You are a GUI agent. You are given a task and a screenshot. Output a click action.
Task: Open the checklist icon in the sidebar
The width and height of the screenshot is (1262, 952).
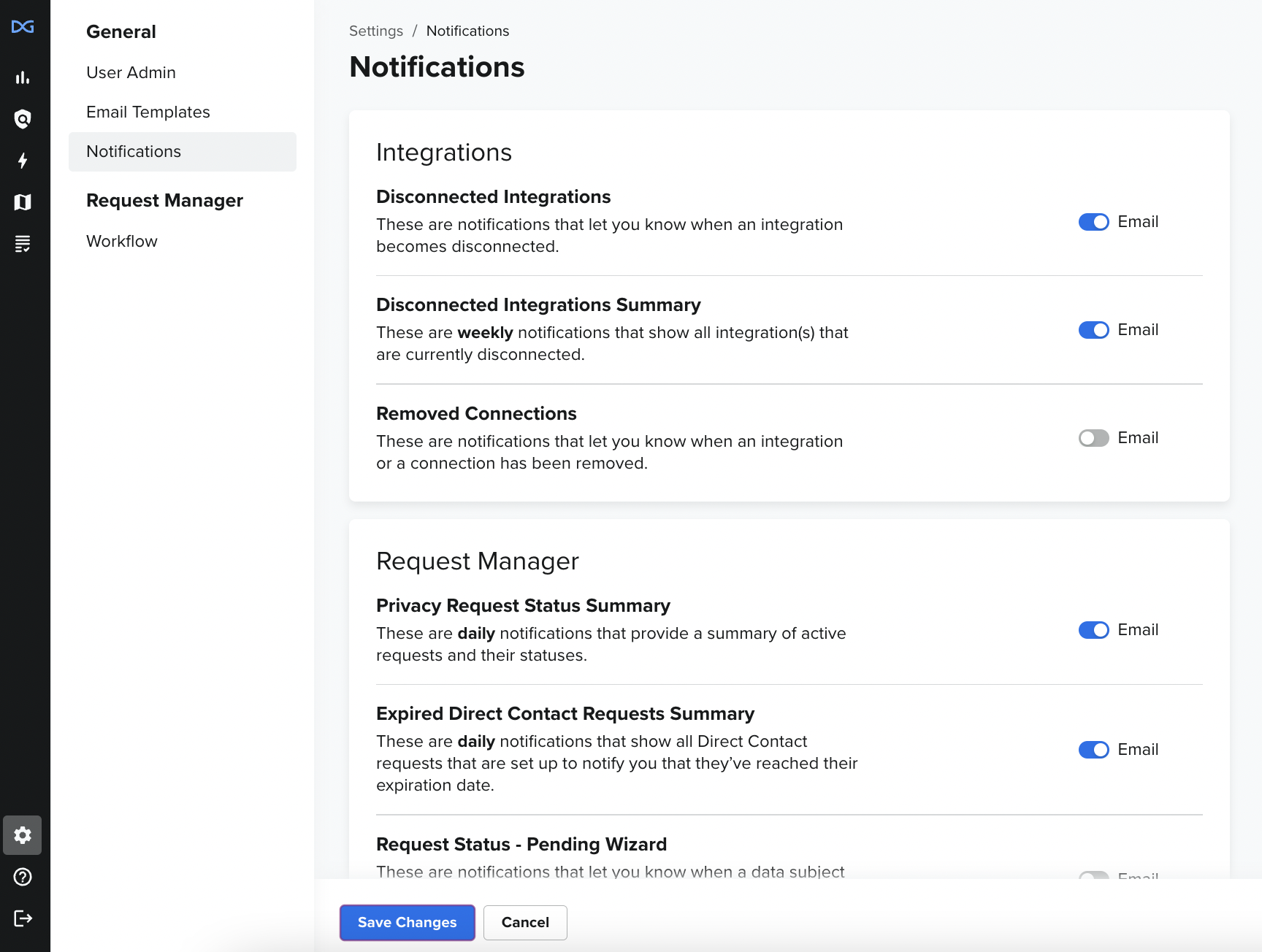[x=23, y=244]
